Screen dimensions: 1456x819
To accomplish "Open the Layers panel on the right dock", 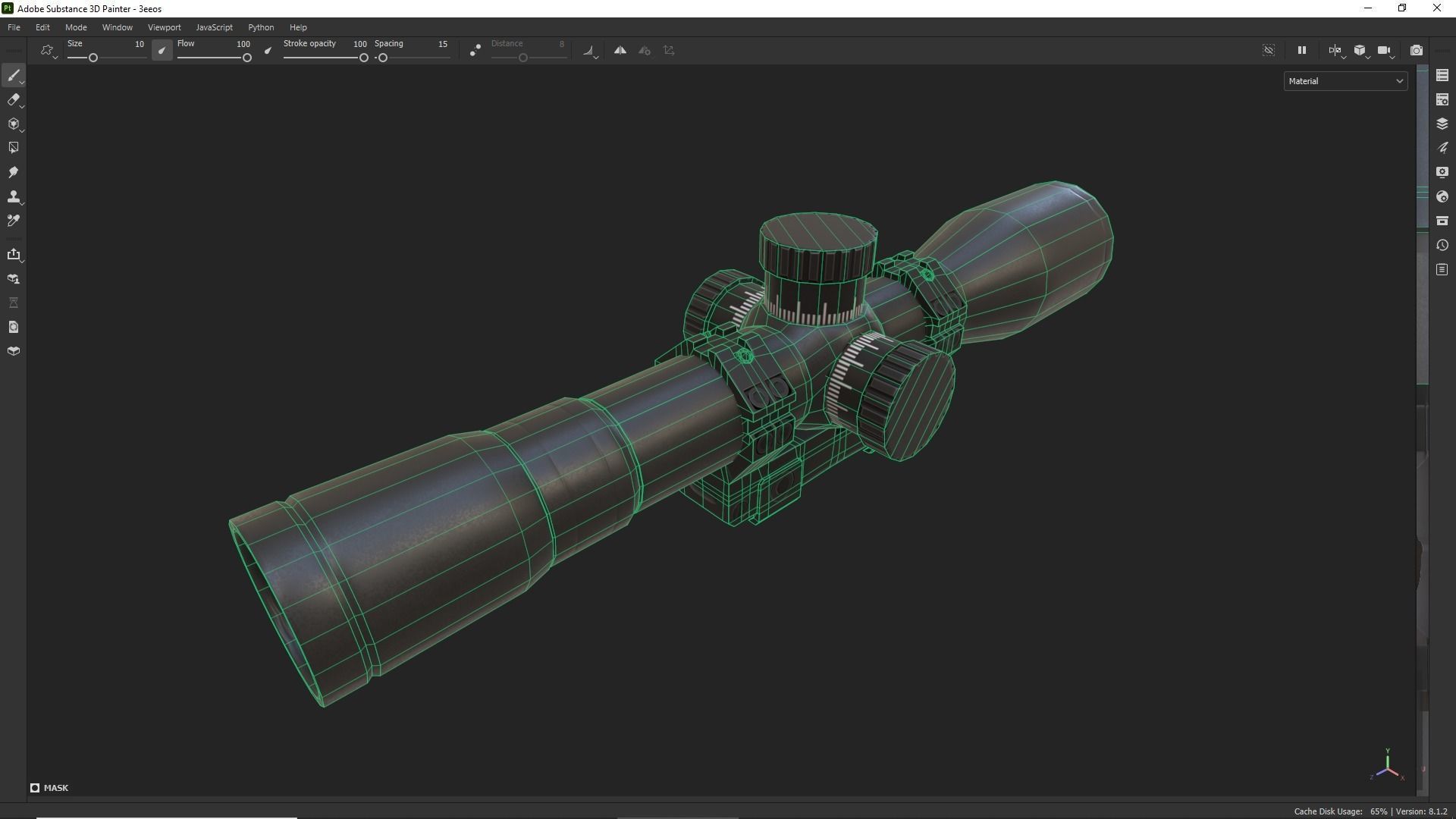I will (1443, 123).
